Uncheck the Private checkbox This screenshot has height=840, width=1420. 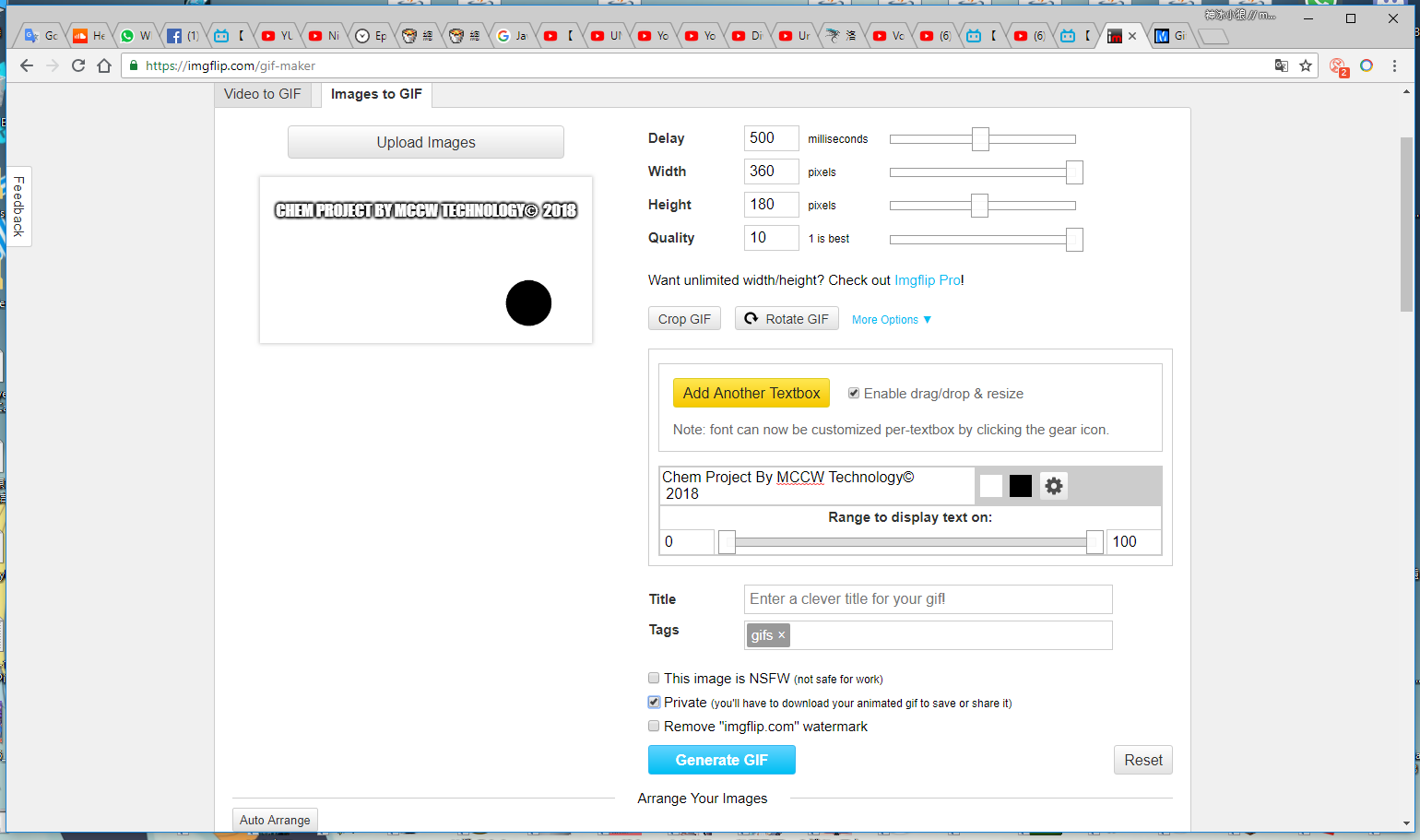[x=654, y=702]
